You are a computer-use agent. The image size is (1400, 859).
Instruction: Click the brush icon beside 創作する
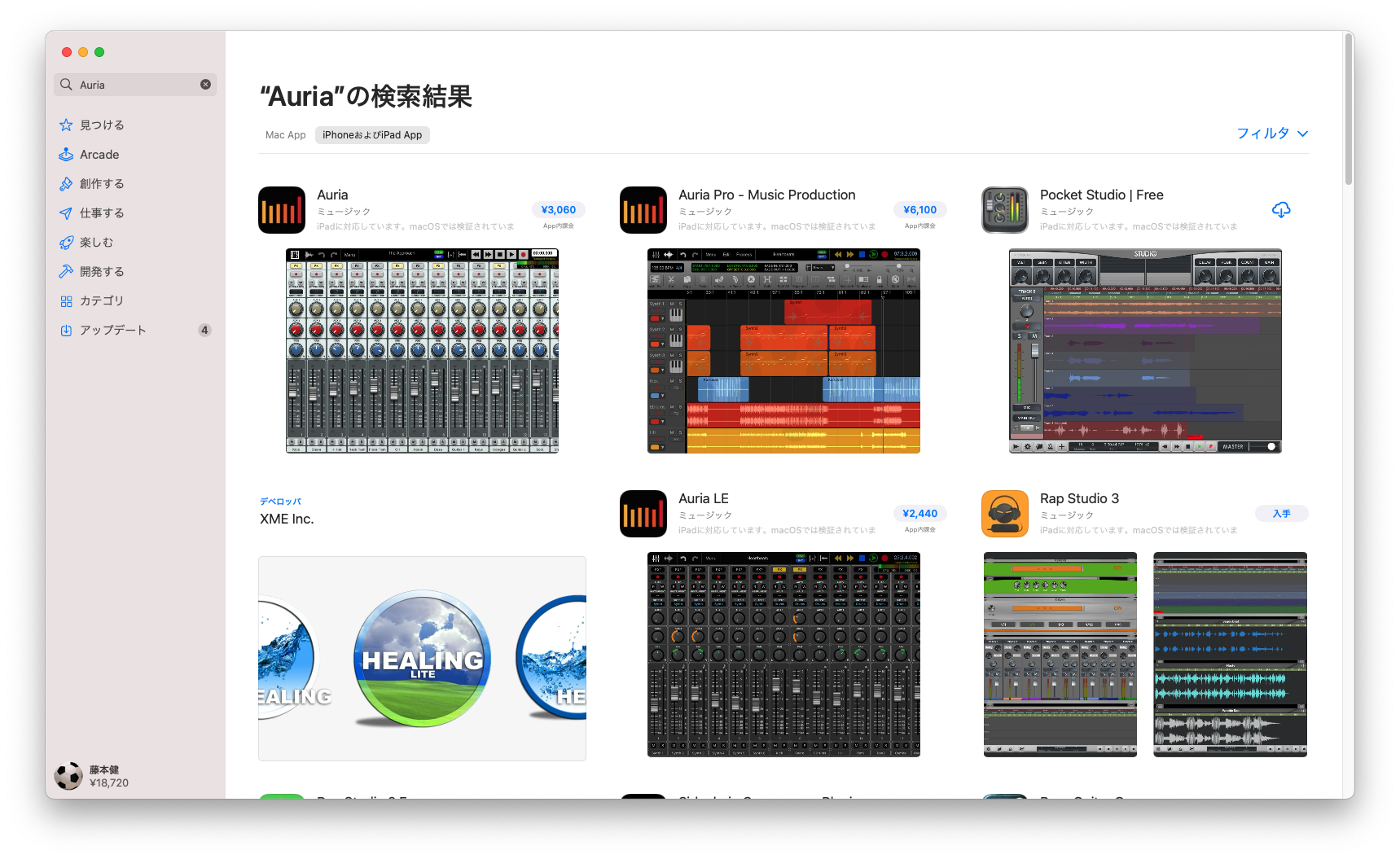[66, 183]
